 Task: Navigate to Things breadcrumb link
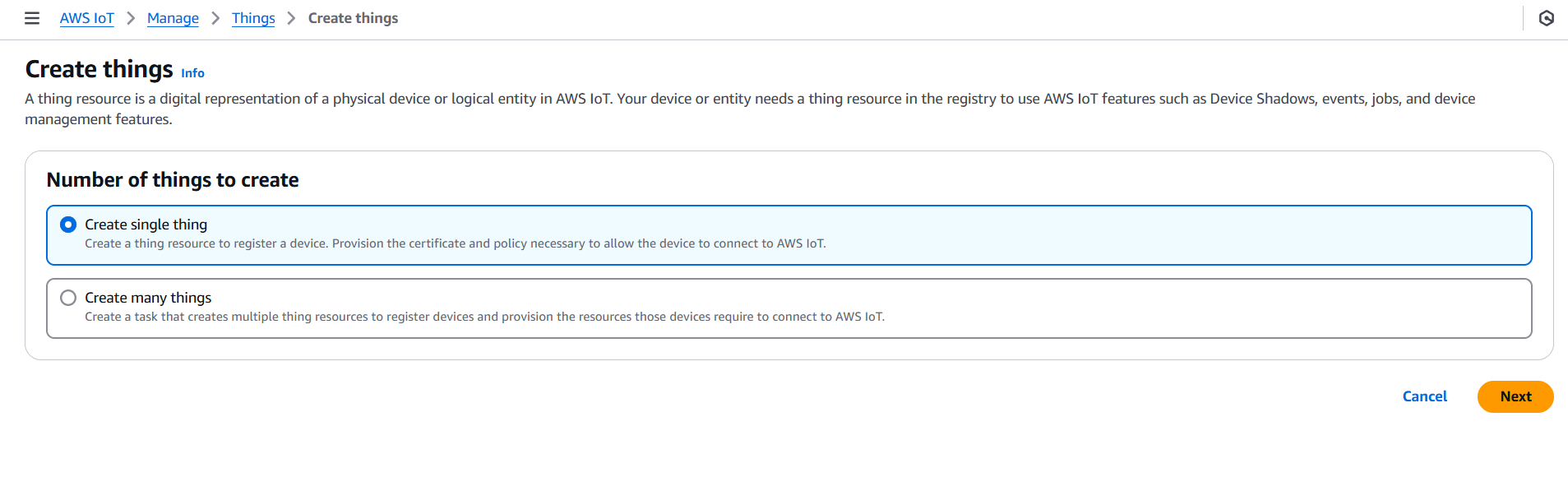tap(253, 18)
